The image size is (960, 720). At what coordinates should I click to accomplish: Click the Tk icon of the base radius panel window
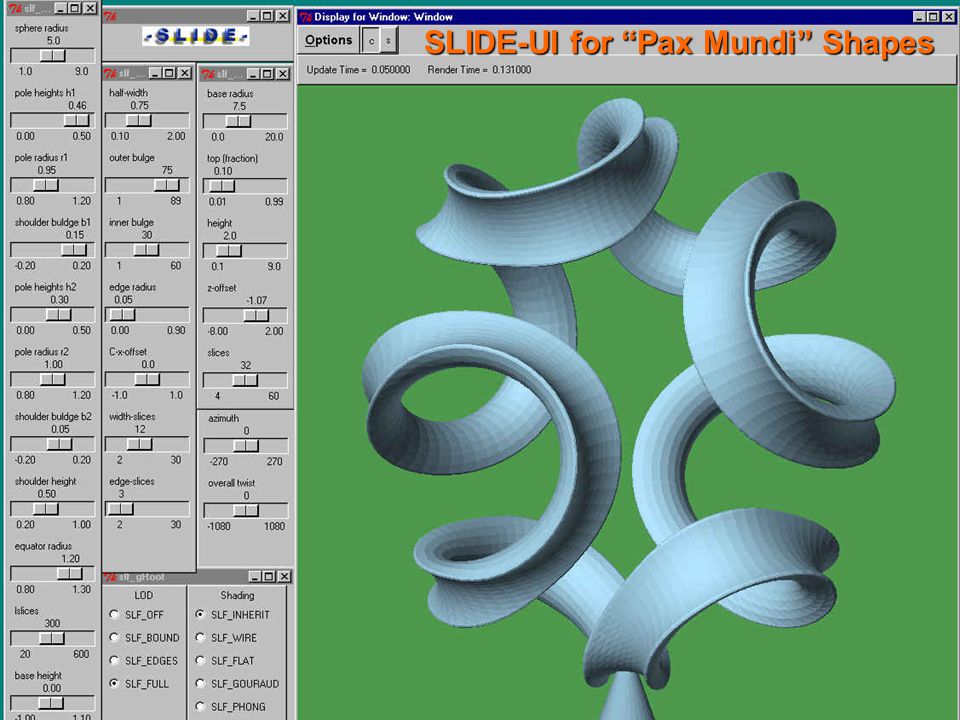click(208, 74)
